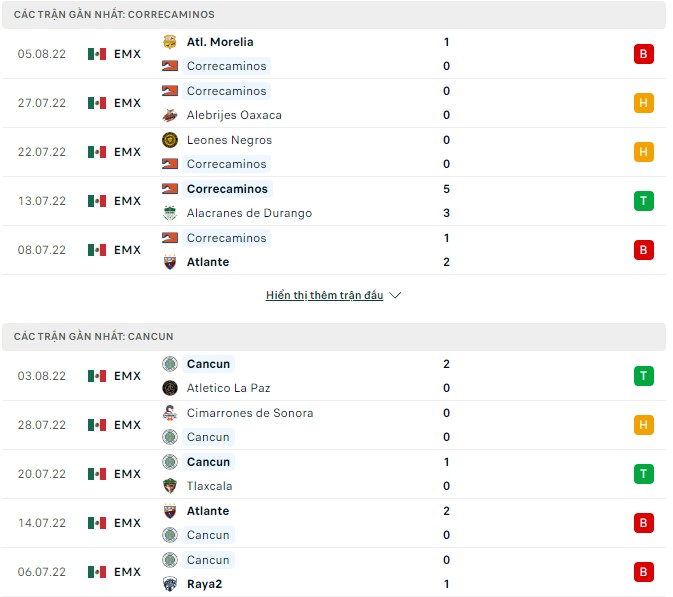Click the Atletico La Paz logo
The image size is (673, 597).
click(x=170, y=388)
